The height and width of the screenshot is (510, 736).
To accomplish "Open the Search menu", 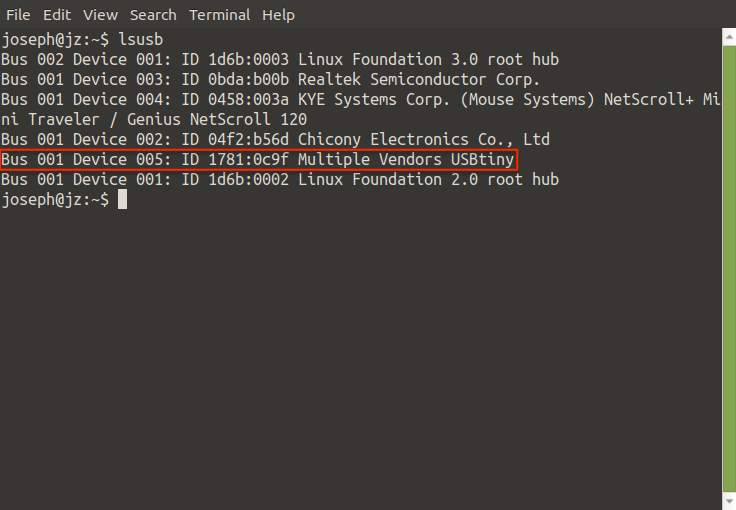I will coord(153,15).
